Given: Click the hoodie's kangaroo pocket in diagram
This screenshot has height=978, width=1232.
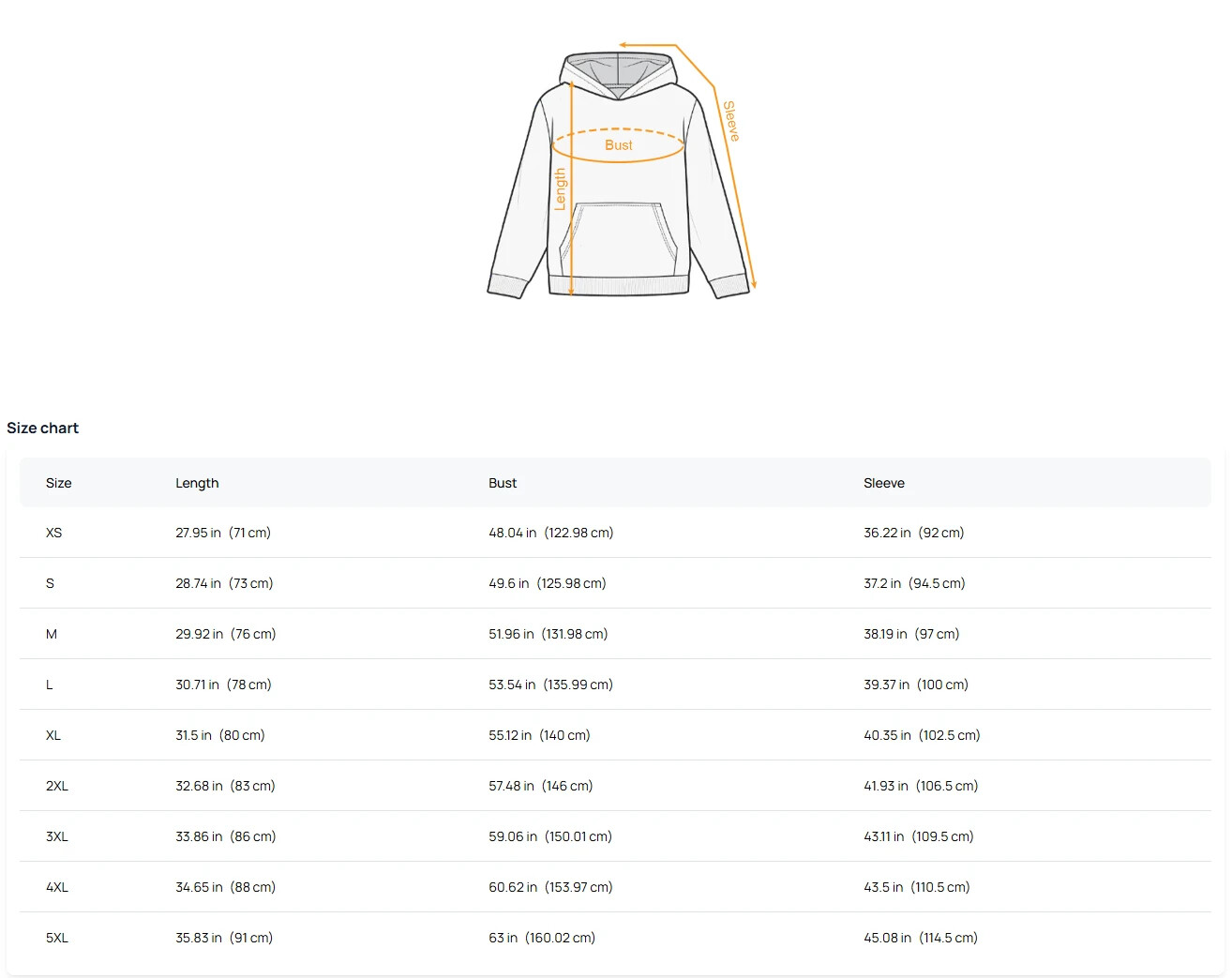Looking at the screenshot, I should [x=619, y=239].
